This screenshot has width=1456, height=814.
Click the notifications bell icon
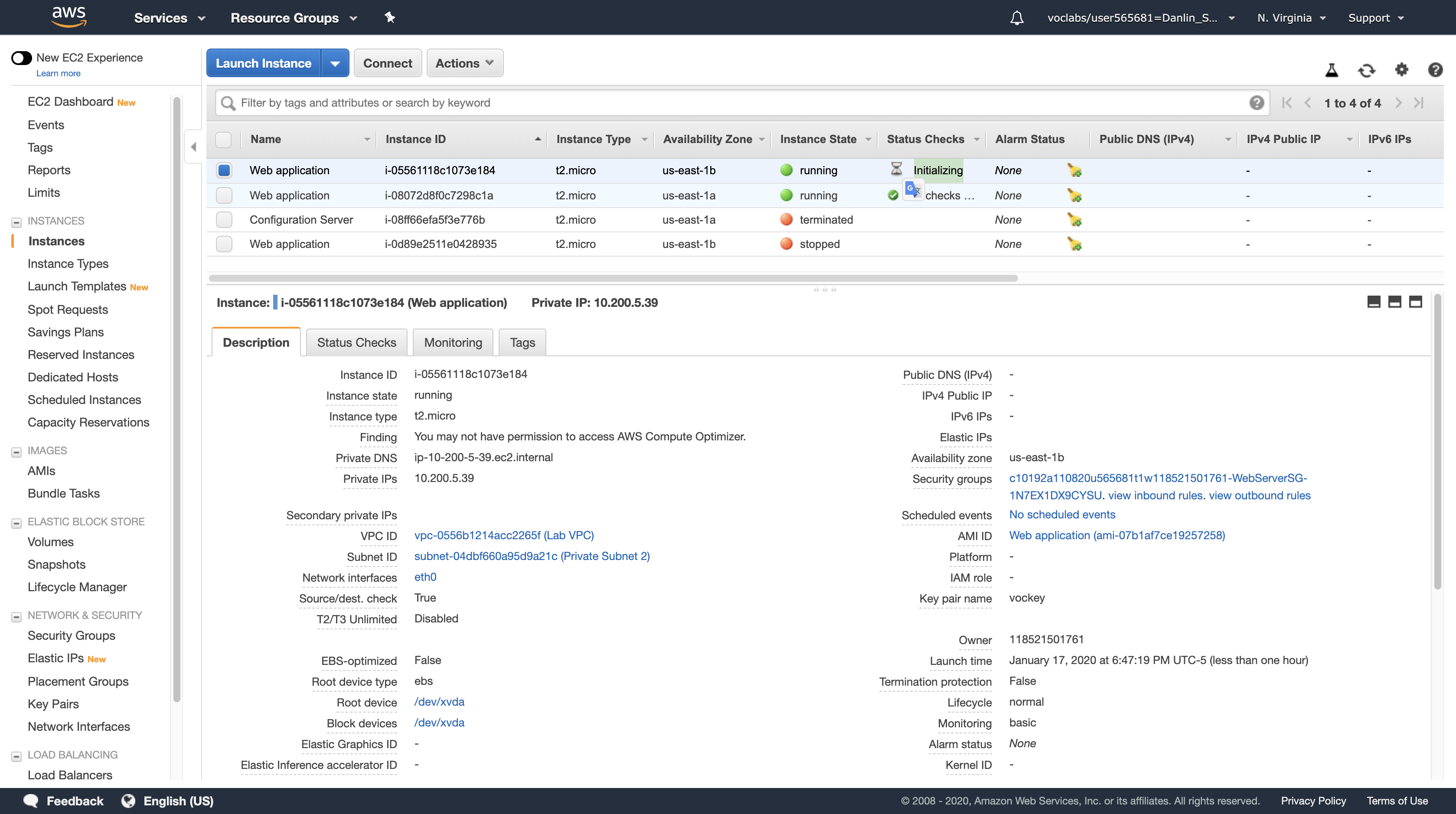point(1016,18)
